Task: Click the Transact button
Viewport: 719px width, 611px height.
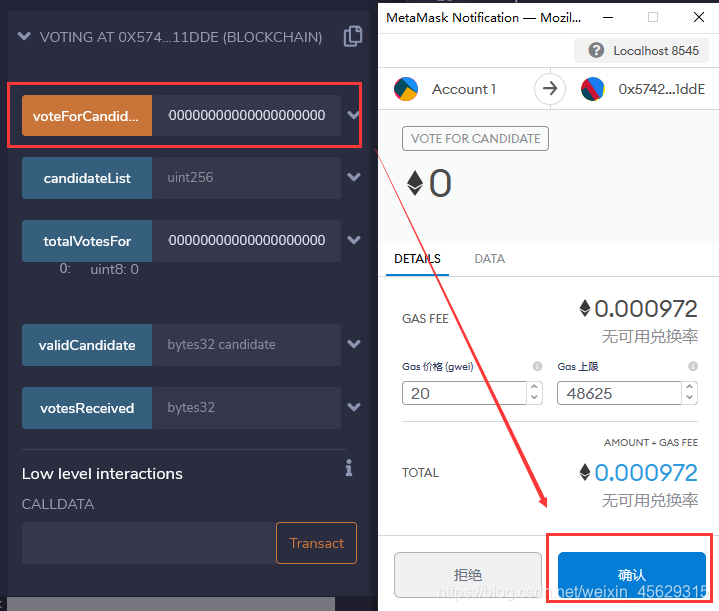Action: point(316,543)
